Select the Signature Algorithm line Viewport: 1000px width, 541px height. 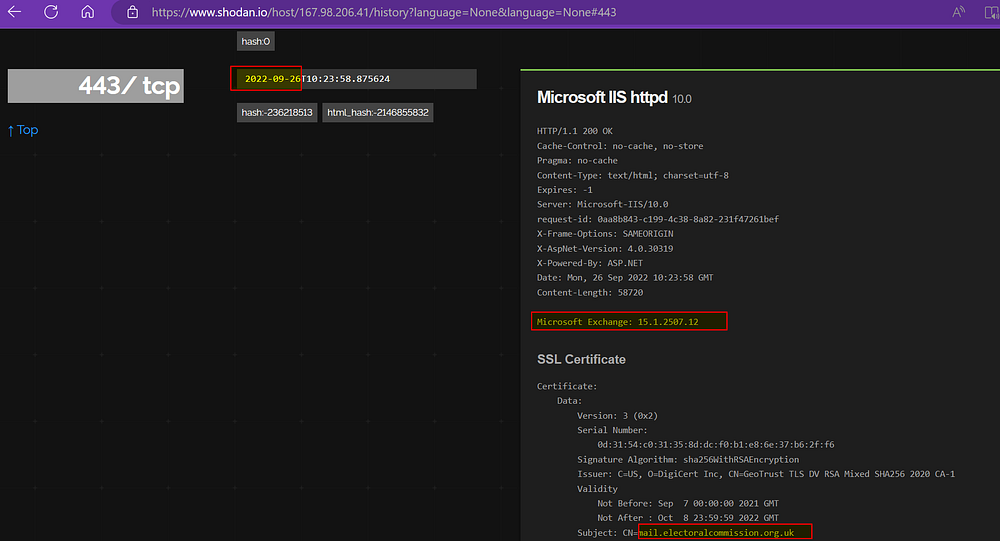pos(688,460)
